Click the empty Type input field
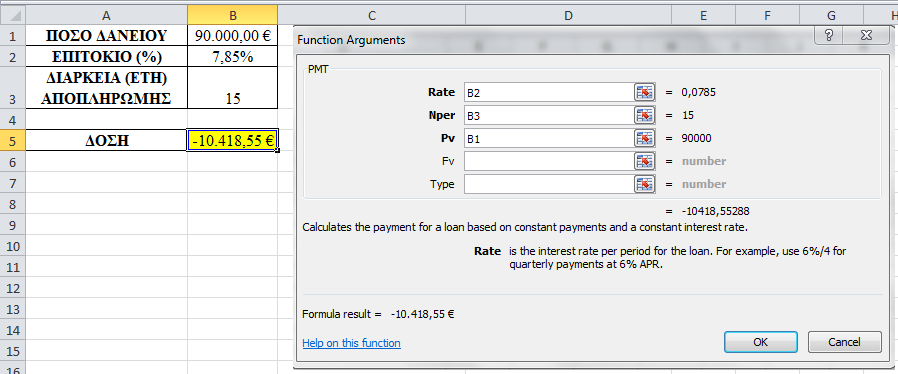 coord(549,184)
